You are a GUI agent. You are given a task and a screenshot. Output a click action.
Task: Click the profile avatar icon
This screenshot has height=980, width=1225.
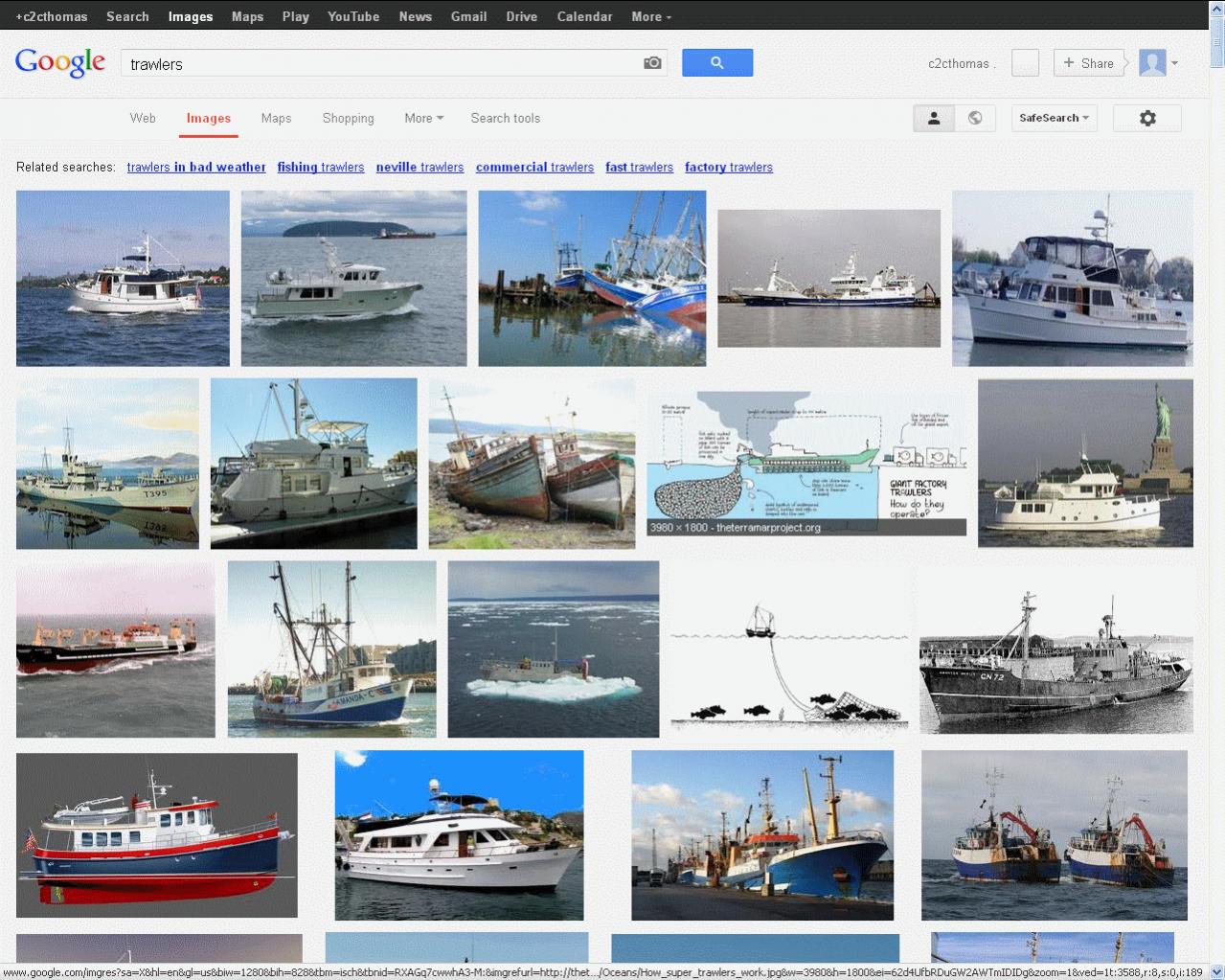1152,63
